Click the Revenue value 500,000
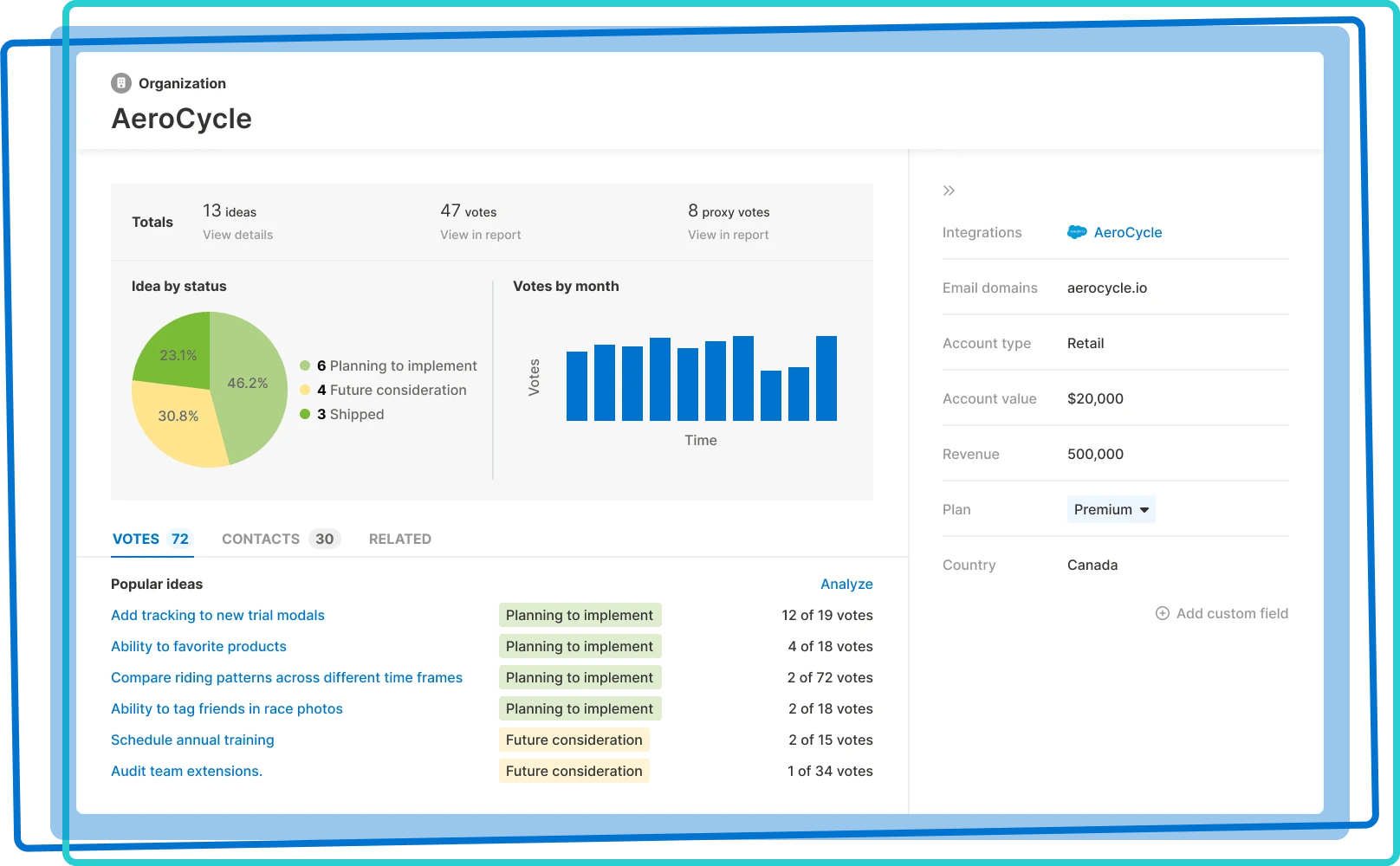1400x866 pixels. (x=1095, y=454)
